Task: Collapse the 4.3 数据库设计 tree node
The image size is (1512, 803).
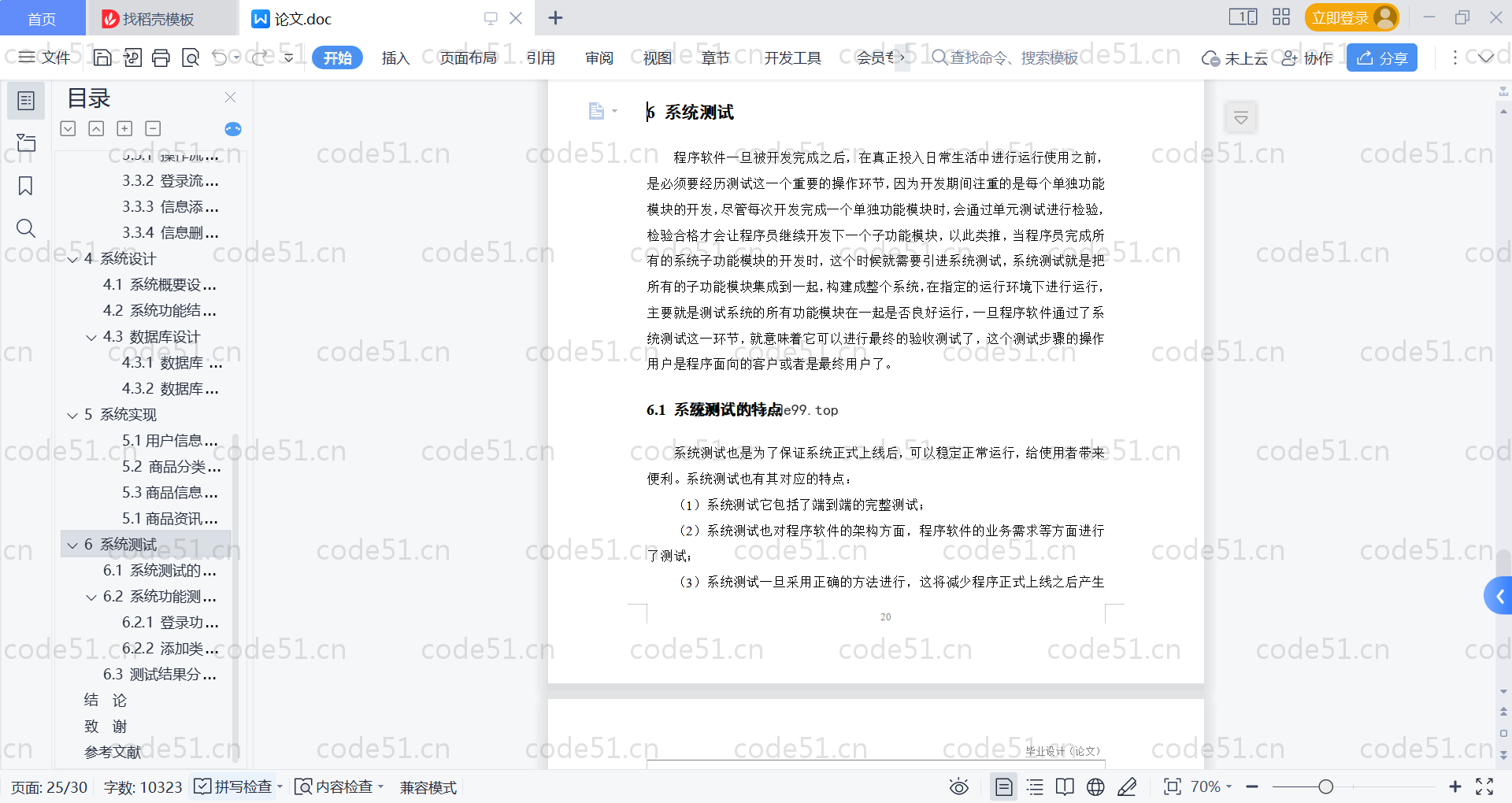Action: 91,337
